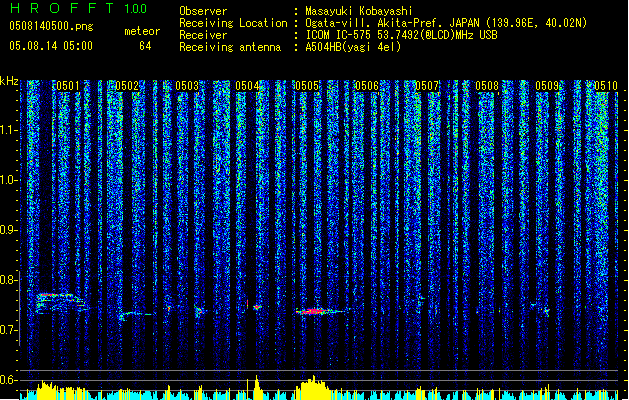Click the 0504 time marker

click(x=247, y=86)
